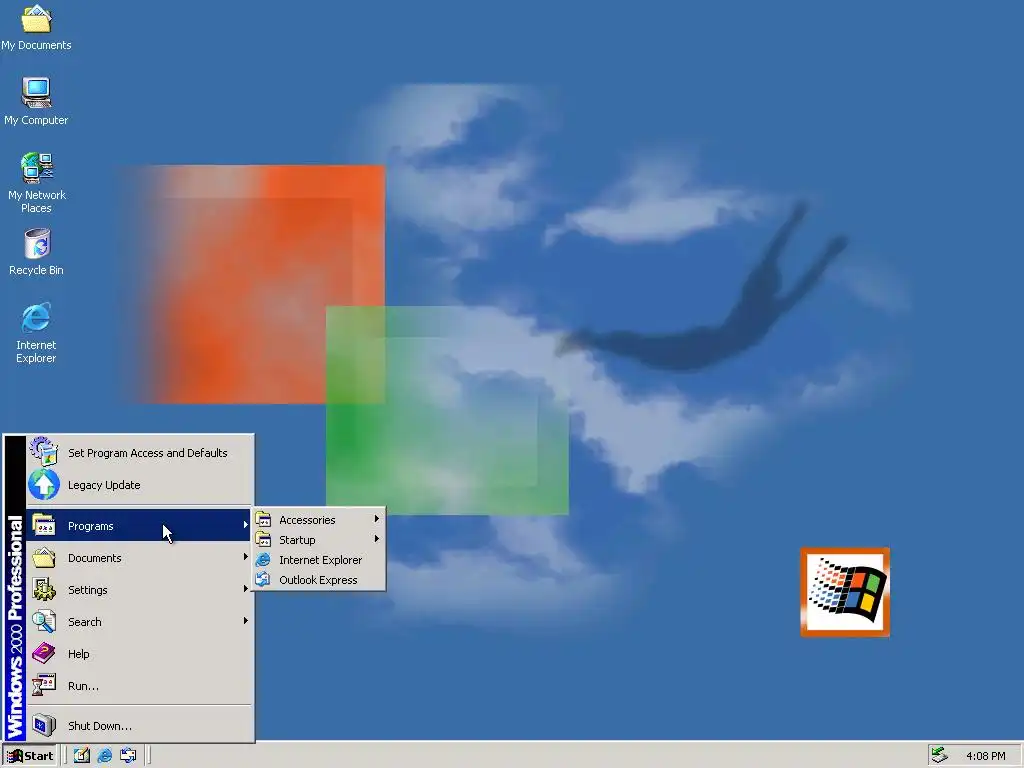The height and width of the screenshot is (768, 1024).
Task: Click the Internet Explorer icon in Programs submenu
Action: pyautogui.click(x=263, y=560)
